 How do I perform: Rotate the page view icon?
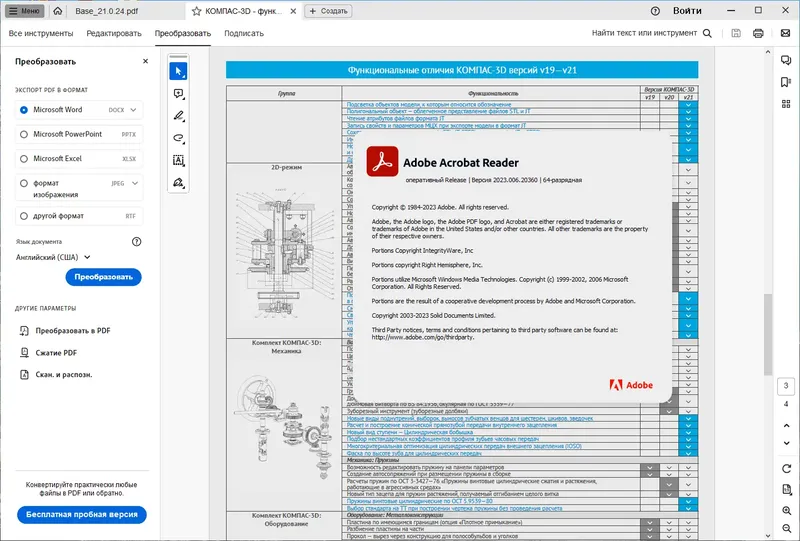pyautogui.click(x=786, y=469)
